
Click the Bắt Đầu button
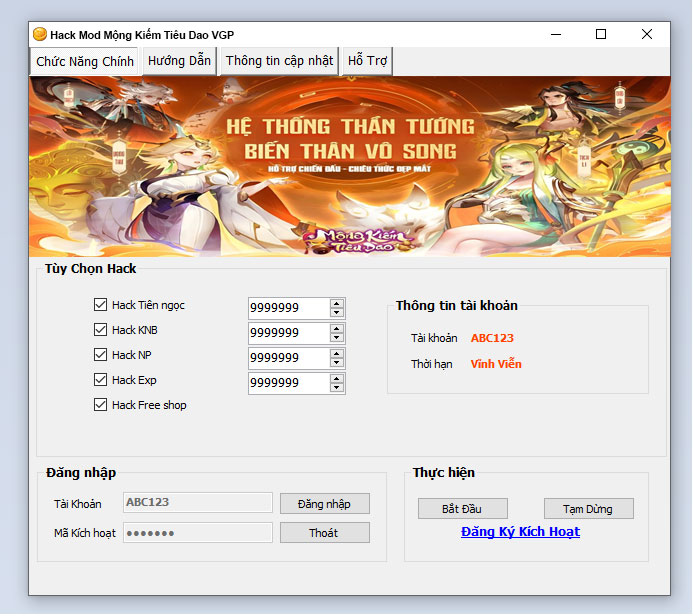(463, 509)
